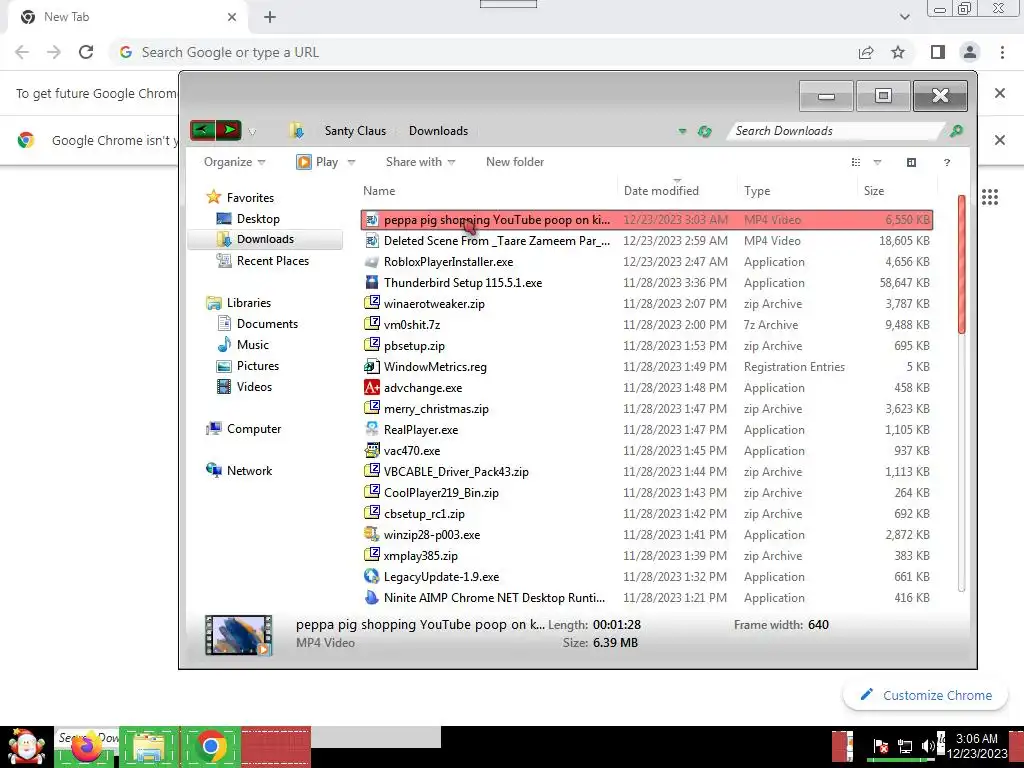Open Chrome profile avatar
Viewport: 1024px width, 768px height.
coord(970,52)
